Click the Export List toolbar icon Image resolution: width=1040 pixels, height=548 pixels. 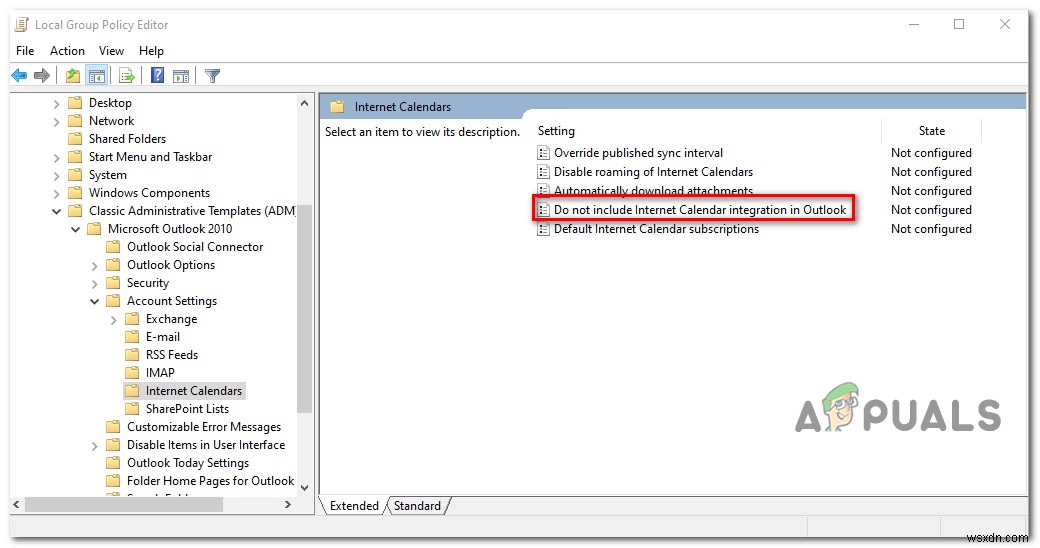(x=127, y=76)
